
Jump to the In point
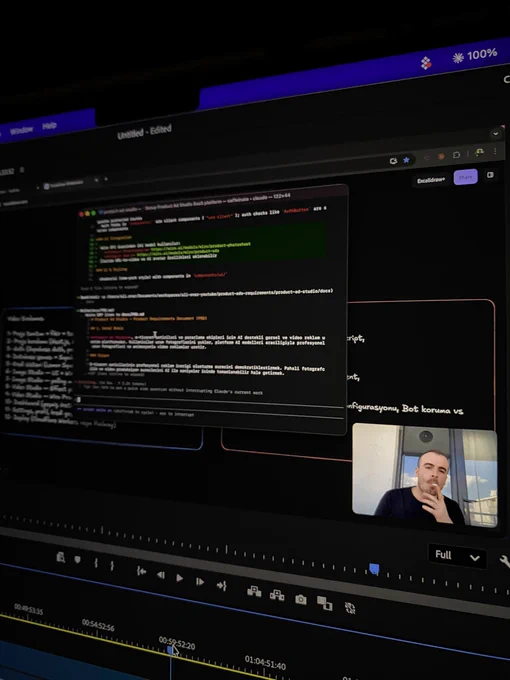(x=141, y=571)
